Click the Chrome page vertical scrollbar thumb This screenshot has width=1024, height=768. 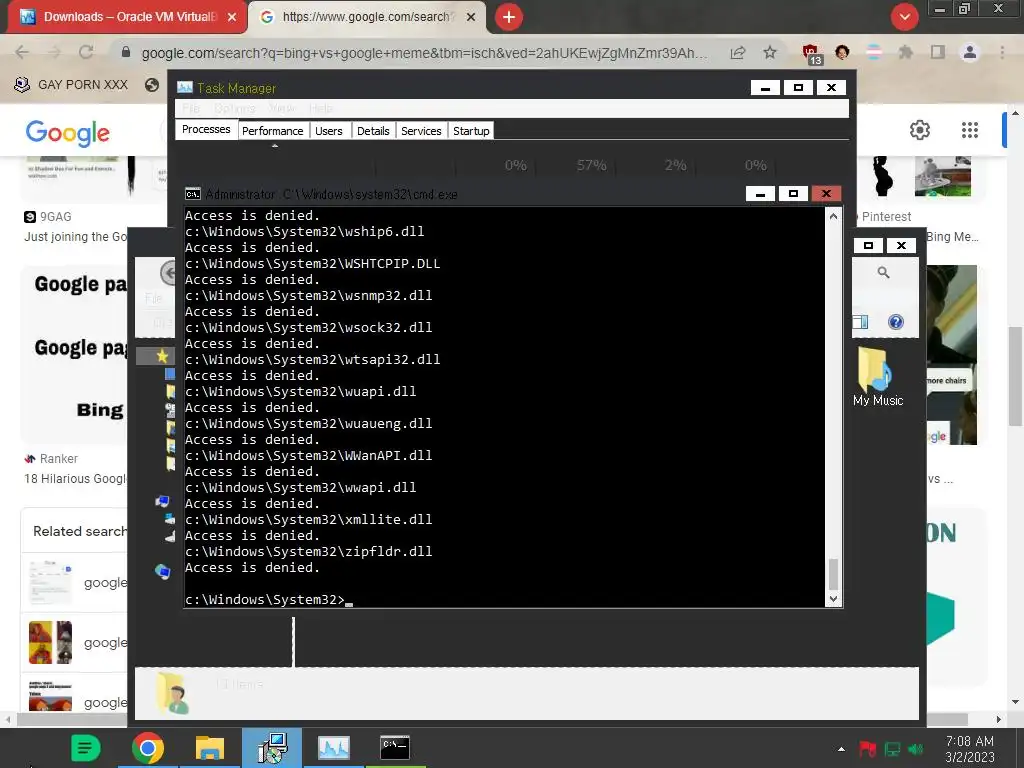1015,376
